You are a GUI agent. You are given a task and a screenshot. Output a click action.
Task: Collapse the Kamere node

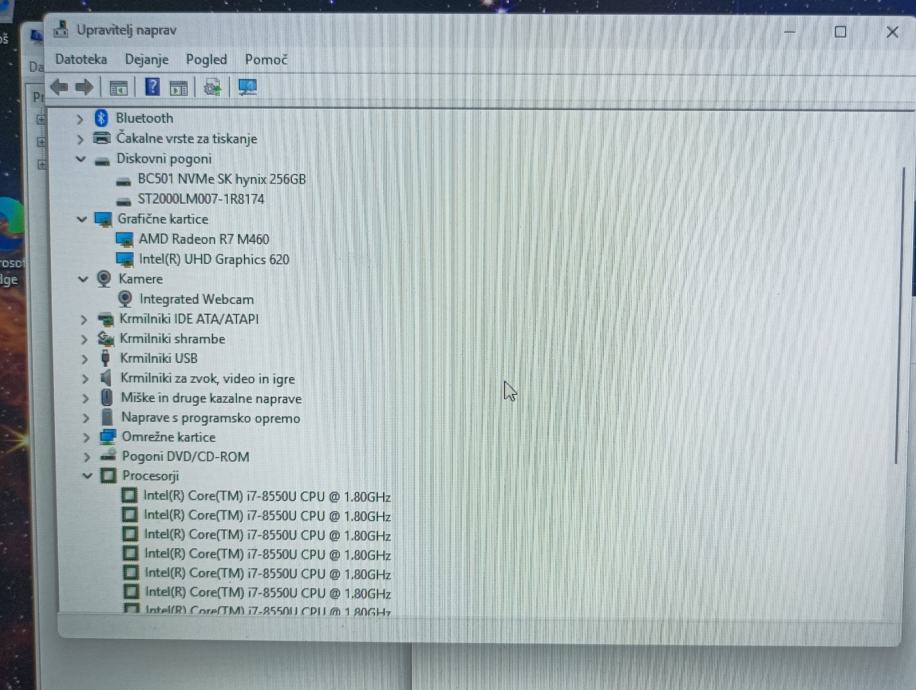(x=83, y=279)
